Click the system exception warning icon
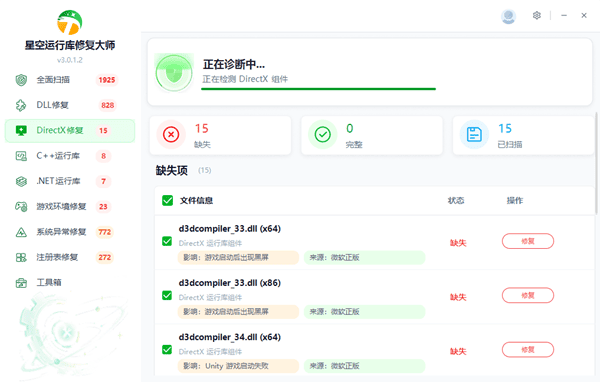 click(21, 232)
